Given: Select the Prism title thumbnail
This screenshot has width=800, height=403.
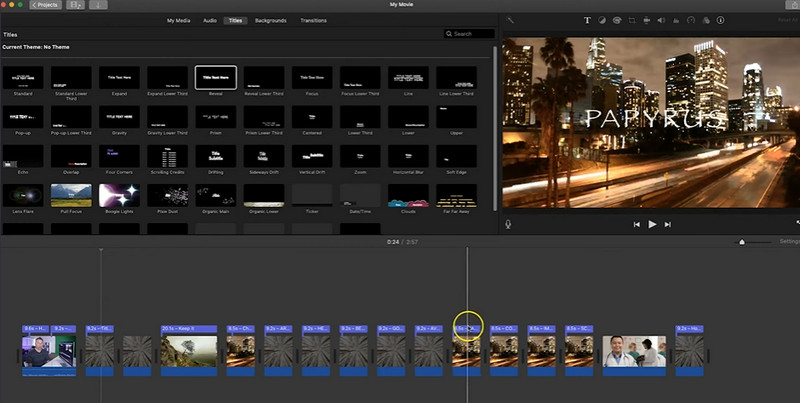Looking at the screenshot, I should [x=216, y=117].
